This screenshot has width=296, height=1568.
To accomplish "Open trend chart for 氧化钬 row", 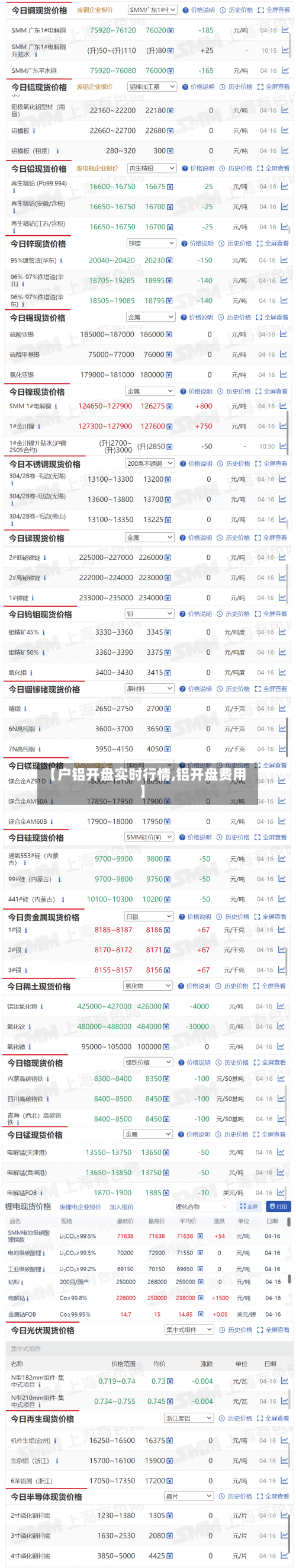I will coord(281,1026).
